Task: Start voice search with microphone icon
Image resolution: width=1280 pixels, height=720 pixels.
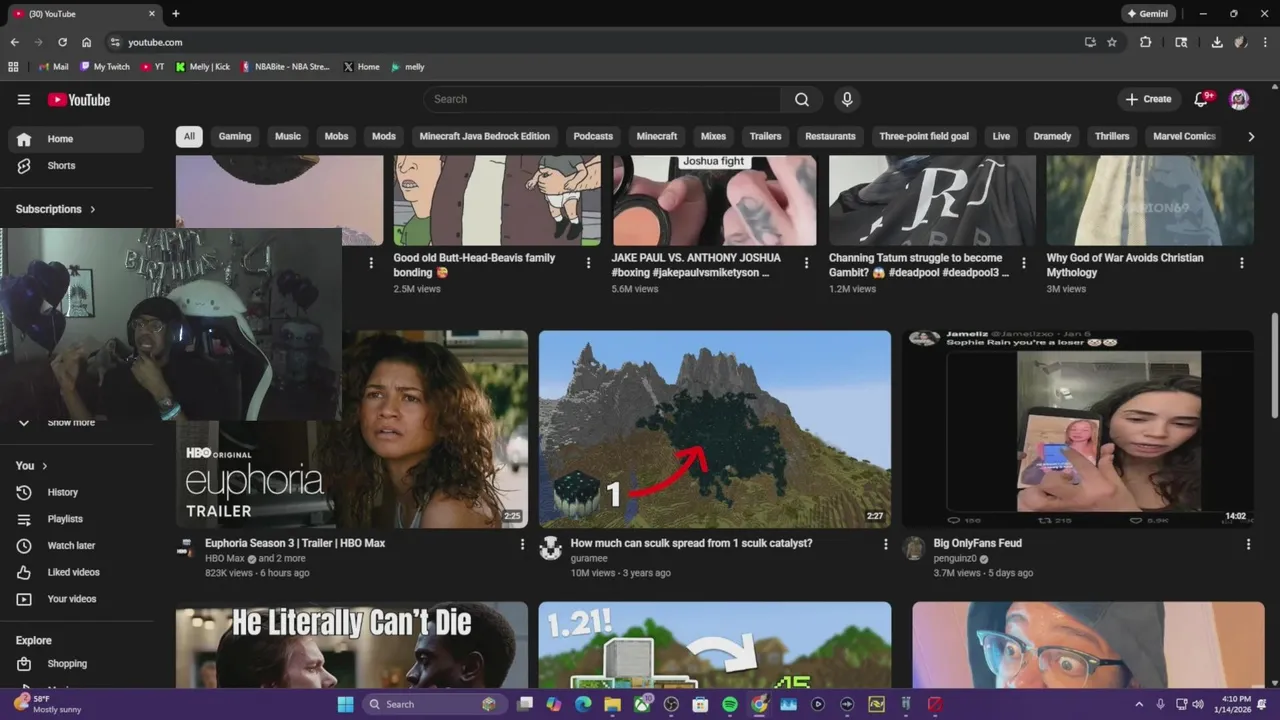Action: 847,99
